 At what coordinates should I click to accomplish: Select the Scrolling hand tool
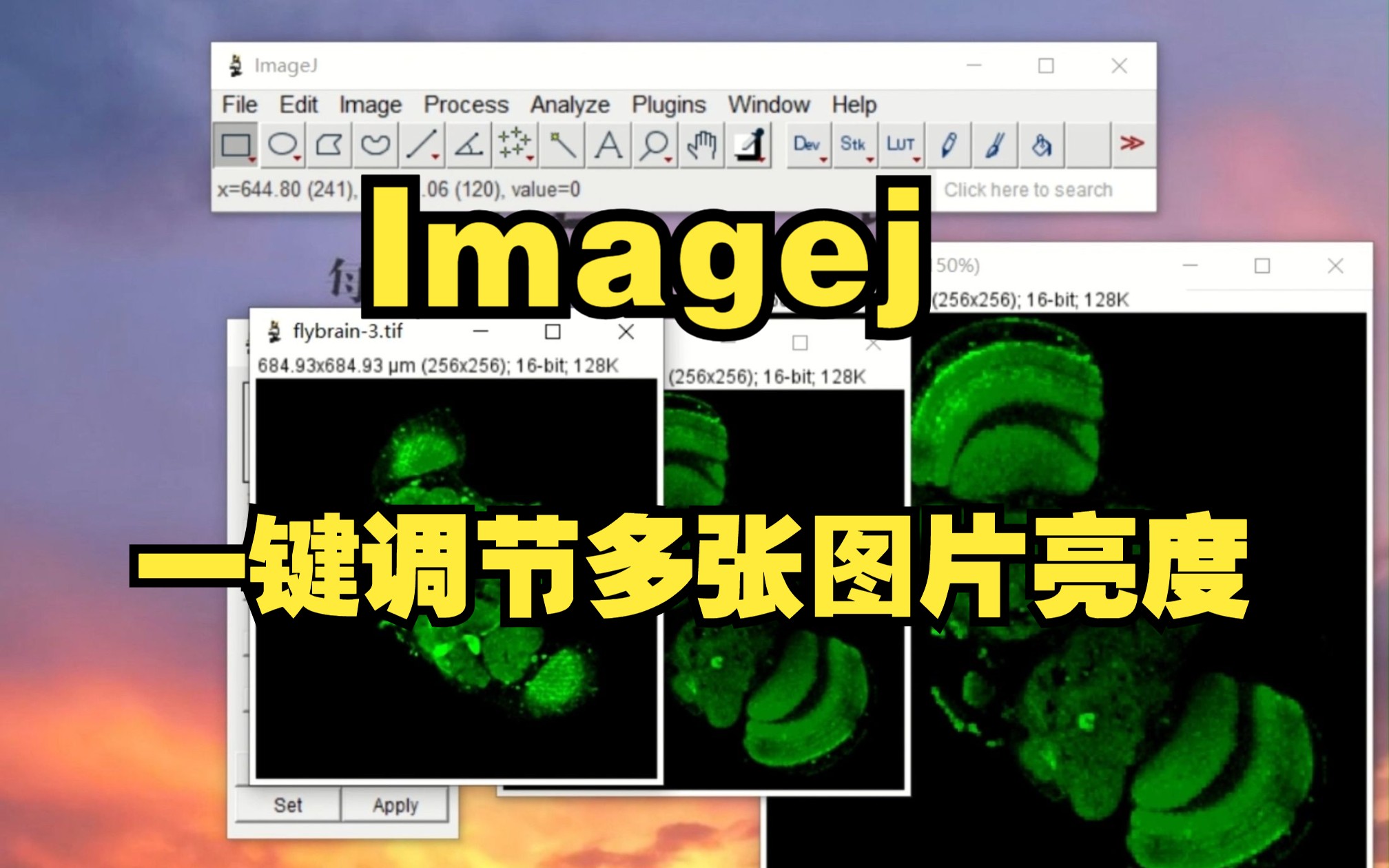[701, 145]
